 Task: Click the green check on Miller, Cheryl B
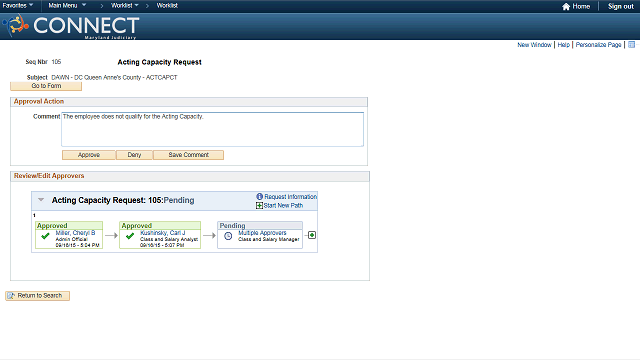[x=45, y=236]
